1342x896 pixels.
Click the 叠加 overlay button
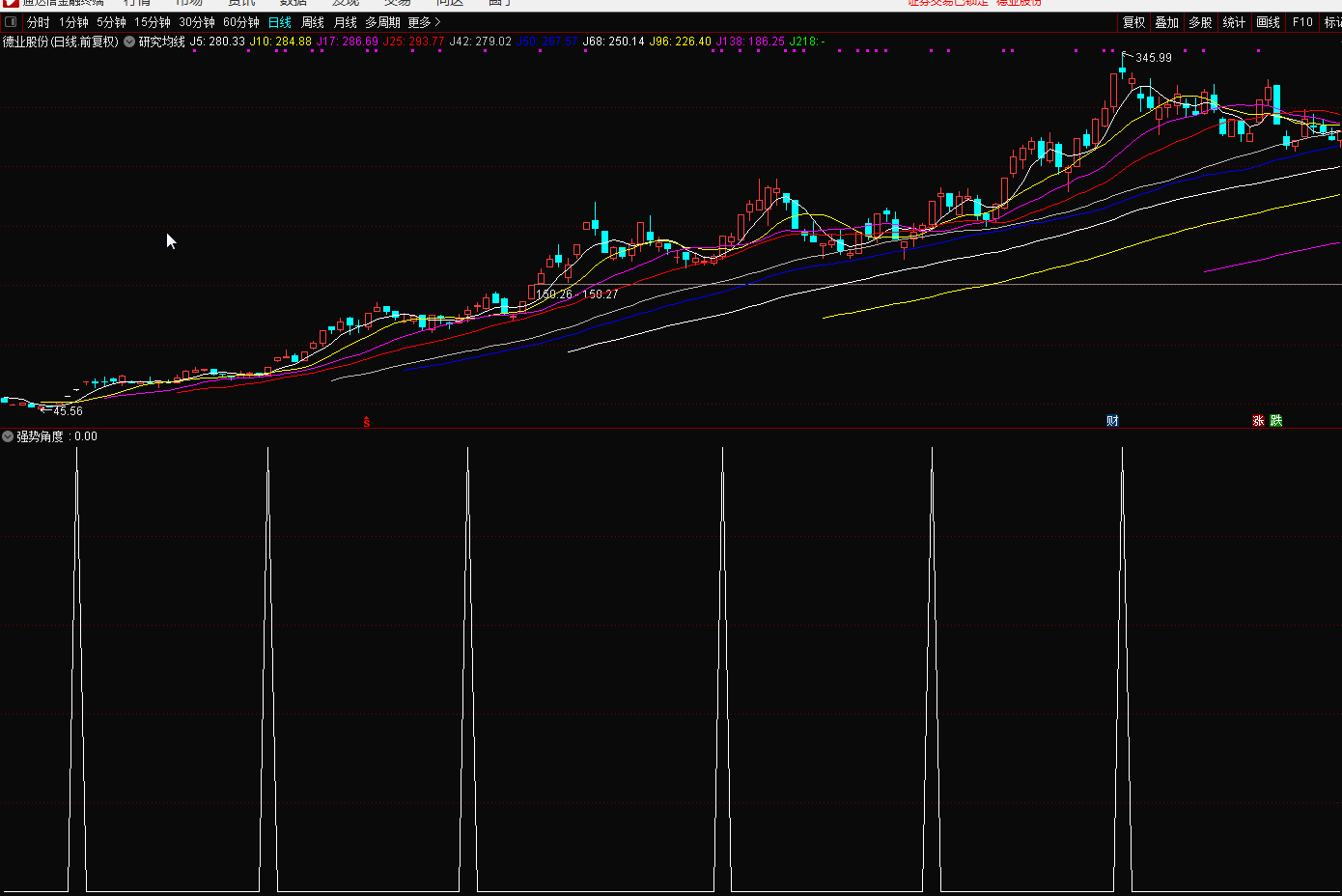[1167, 22]
